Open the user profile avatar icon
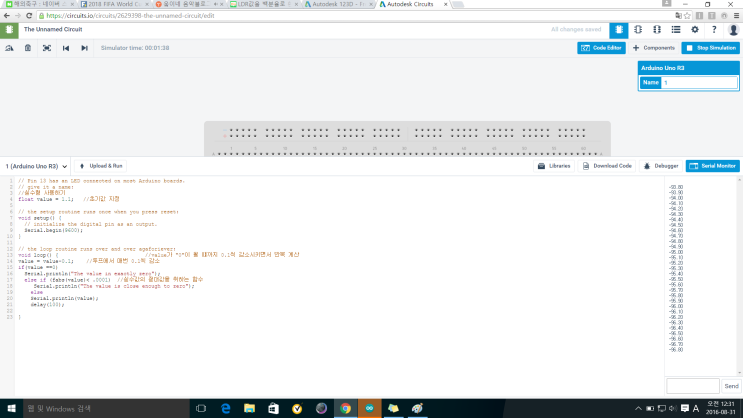Viewport: 743px width, 418px height. [733, 30]
